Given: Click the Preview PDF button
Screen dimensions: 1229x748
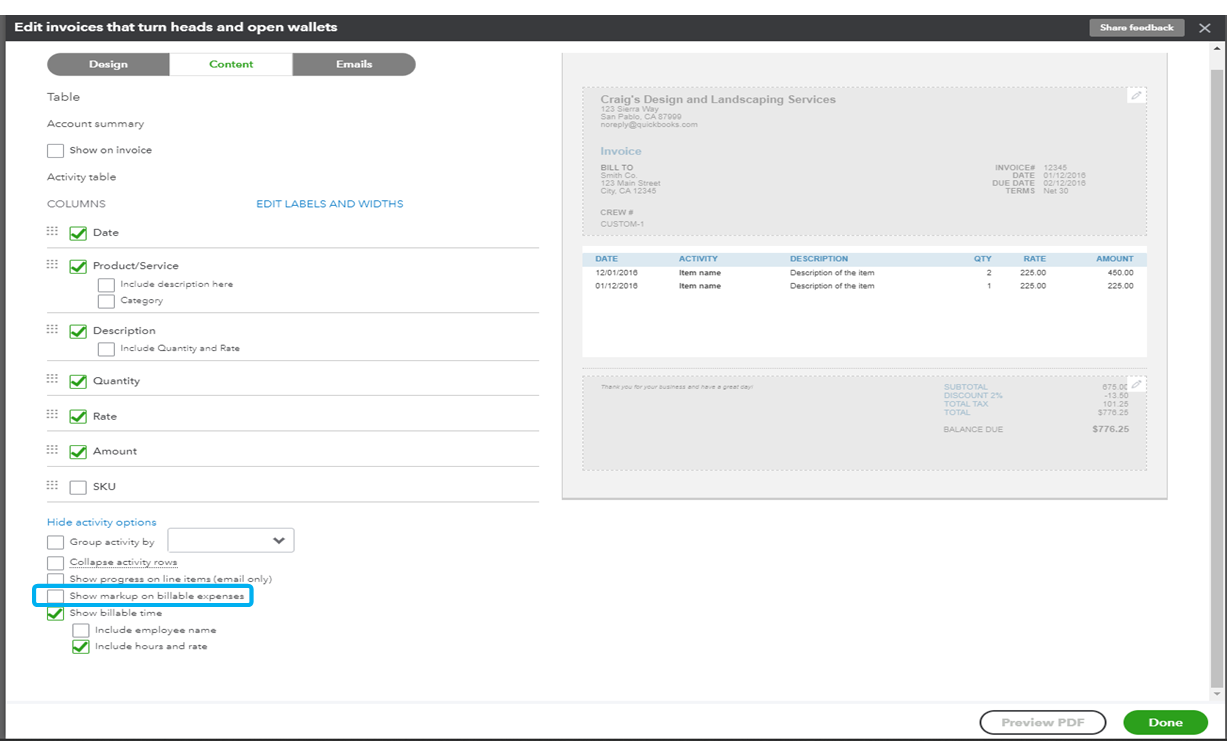Looking at the screenshot, I should pos(1042,722).
